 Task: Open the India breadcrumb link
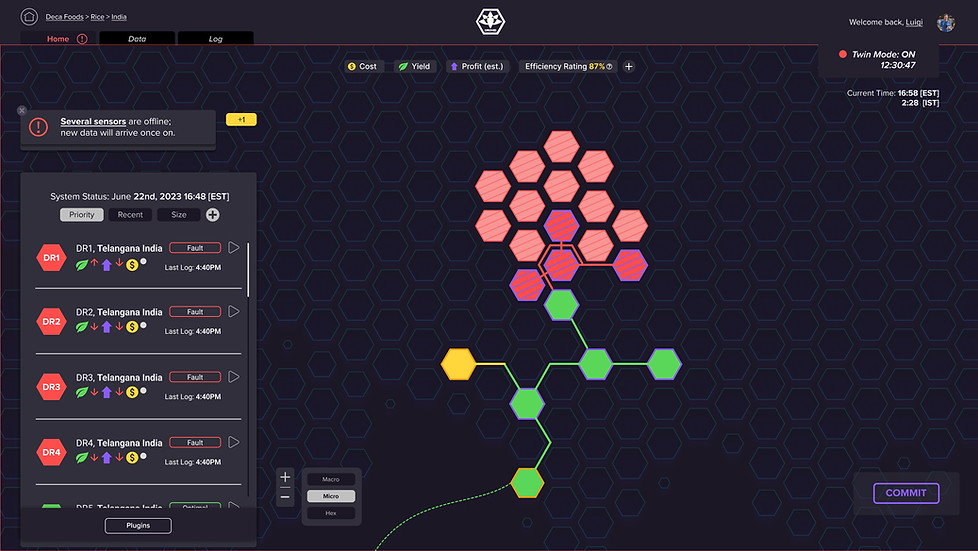tap(119, 17)
